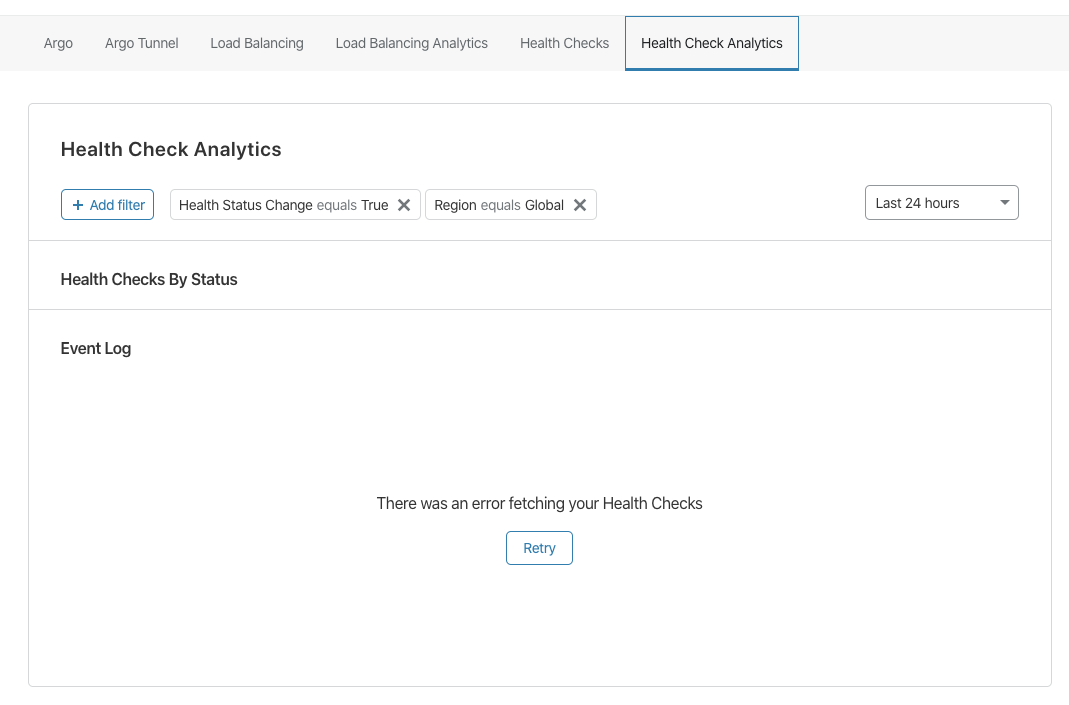Click the Health Checks By Status heading
The width and height of the screenshot is (1069, 705).
coord(149,280)
